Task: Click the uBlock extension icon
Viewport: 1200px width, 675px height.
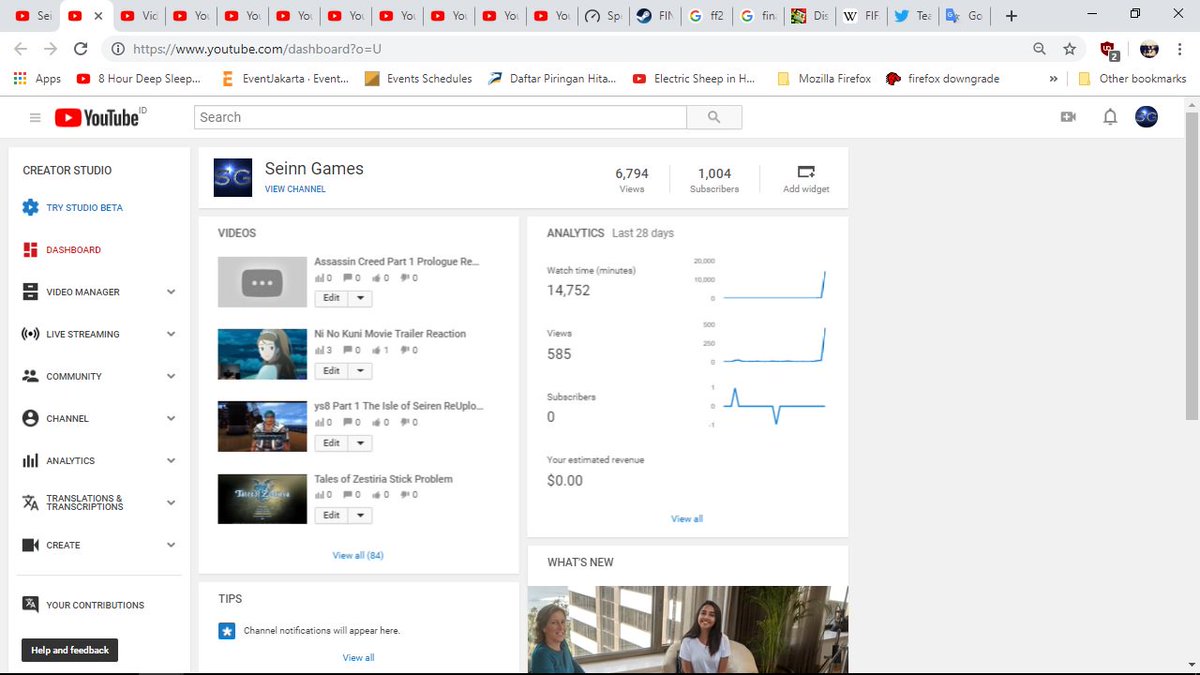Action: tap(1108, 49)
